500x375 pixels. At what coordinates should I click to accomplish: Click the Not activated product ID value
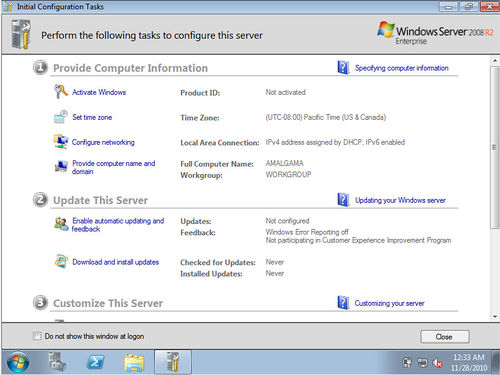click(285, 92)
